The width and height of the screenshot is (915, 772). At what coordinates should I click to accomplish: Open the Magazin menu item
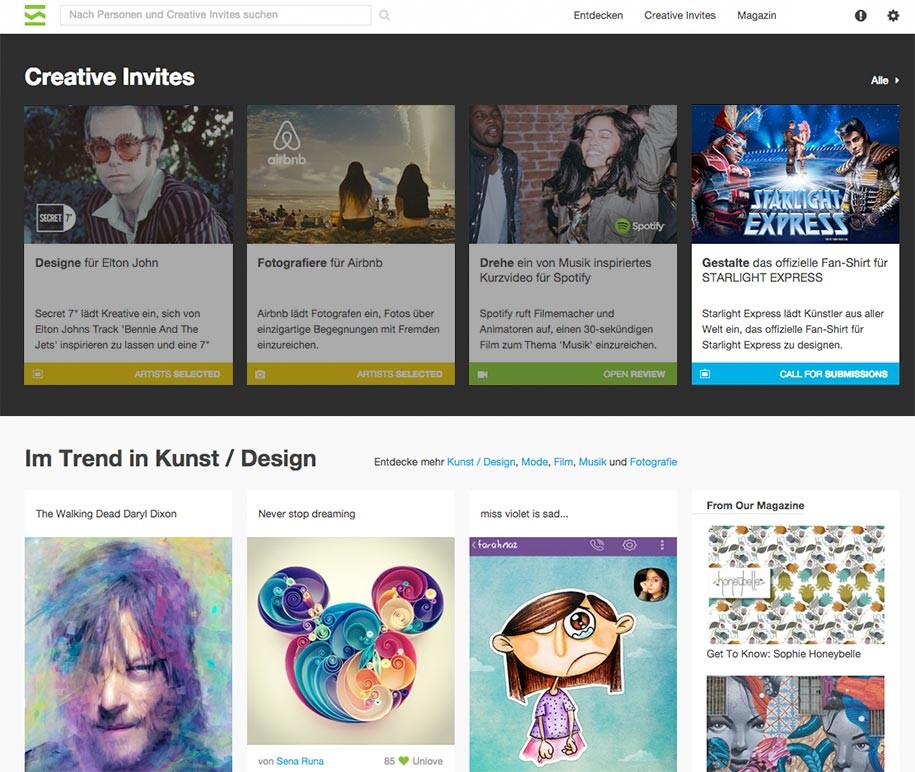756,16
